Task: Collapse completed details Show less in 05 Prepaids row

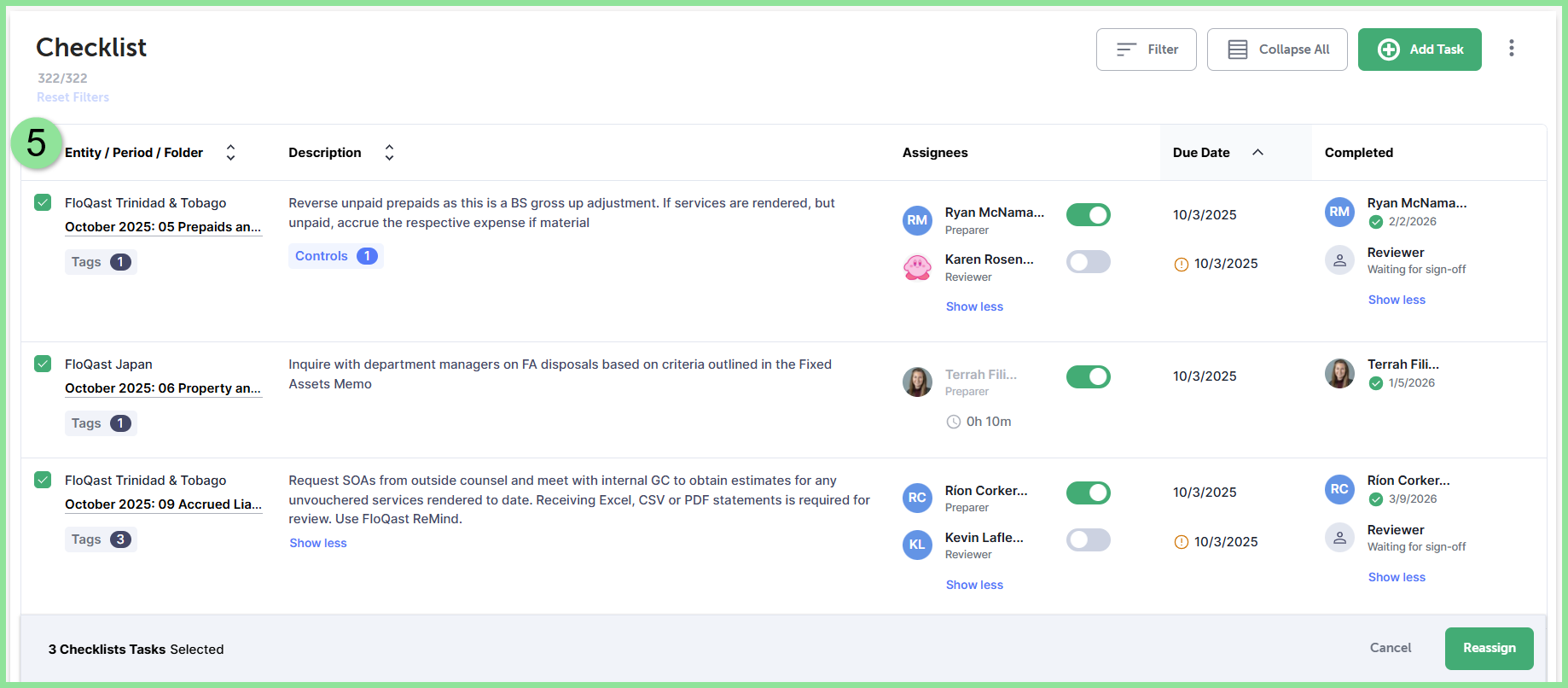Action: tap(1397, 300)
